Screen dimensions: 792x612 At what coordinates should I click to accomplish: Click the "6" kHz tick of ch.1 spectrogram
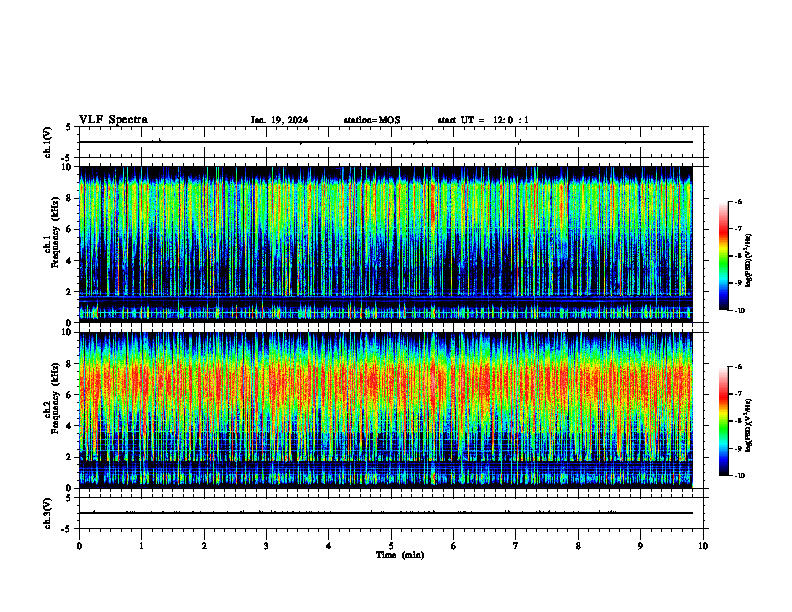[x=69, y=230]
